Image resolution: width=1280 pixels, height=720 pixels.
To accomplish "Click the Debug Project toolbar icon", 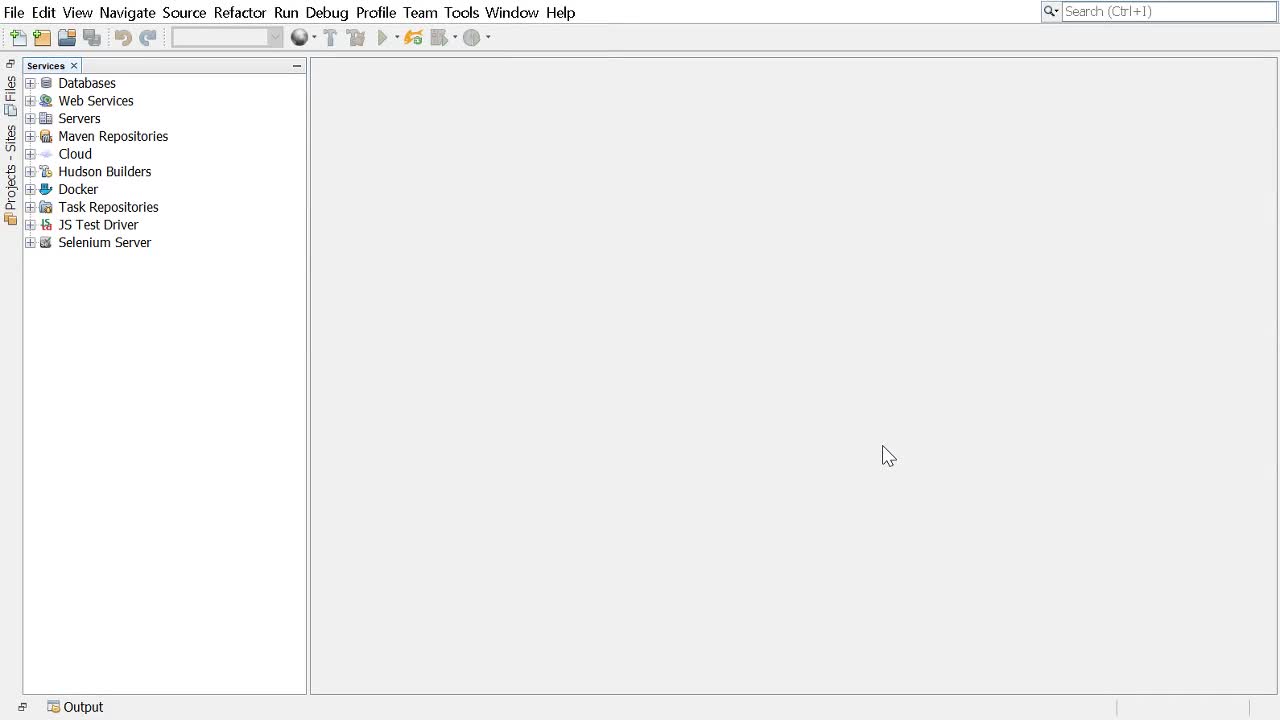I will [x=438, y=37].
